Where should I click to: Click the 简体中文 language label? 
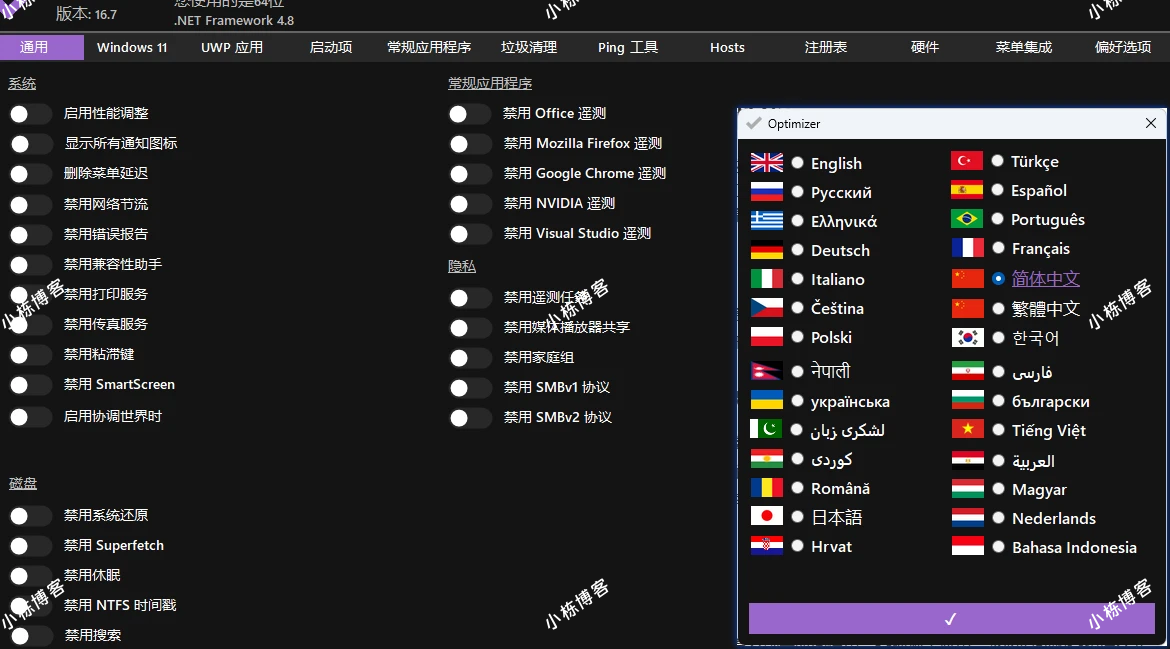(1045, 279)
